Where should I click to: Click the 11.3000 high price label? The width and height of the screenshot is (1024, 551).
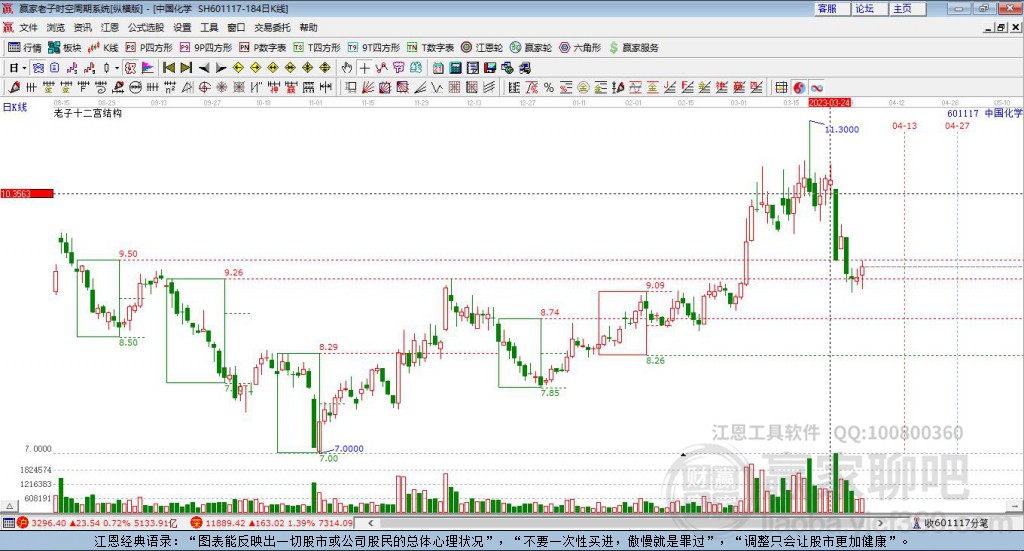pyautogui.click(x=842, y=129)
